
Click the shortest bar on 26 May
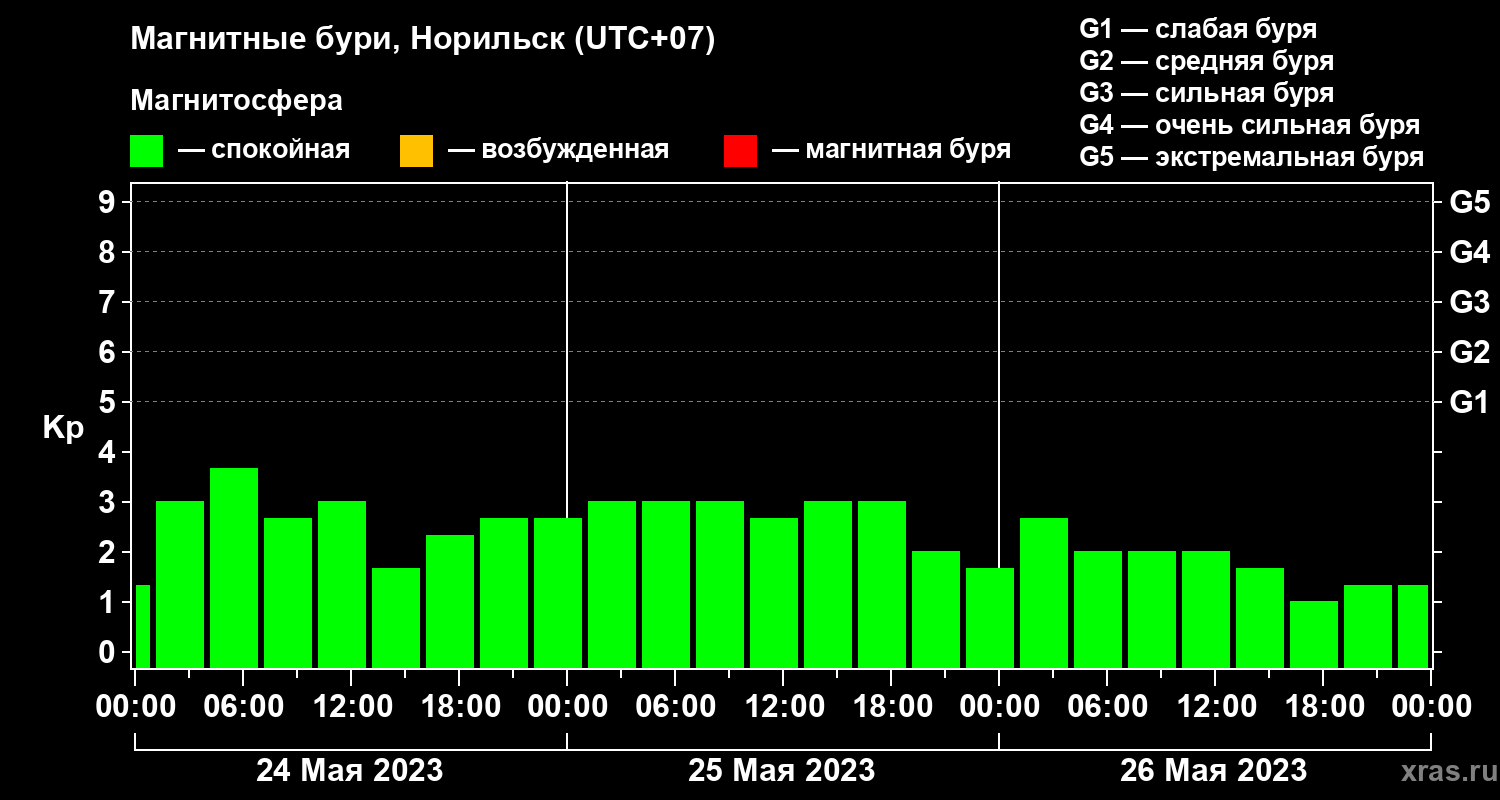[x=1314, y=634]
